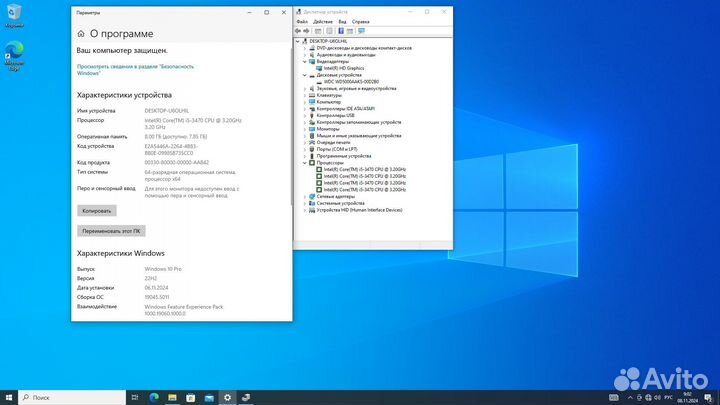720x405 pixels.
Task: Click device name value DESKTOP-U6OLHIL in Settings
Action: tap(167, 111)
